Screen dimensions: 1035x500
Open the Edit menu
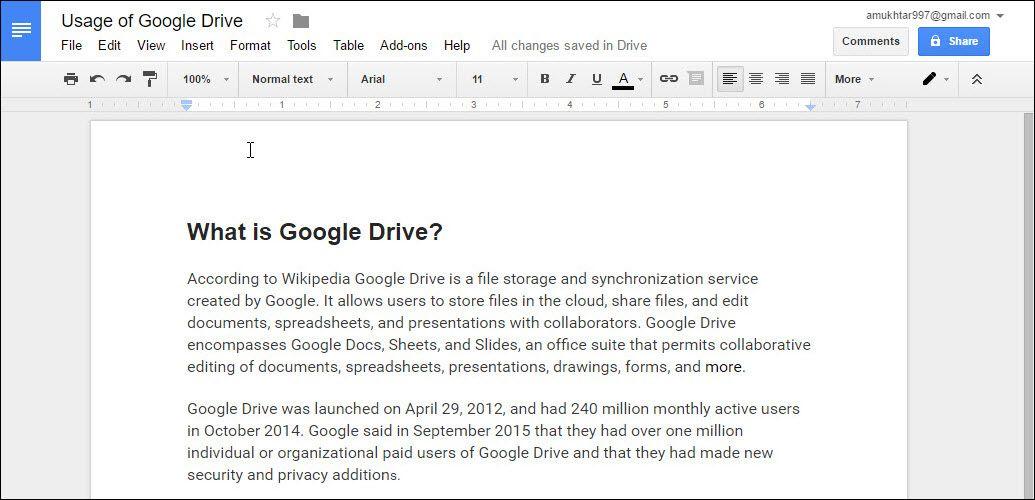(x=110, y=46)
